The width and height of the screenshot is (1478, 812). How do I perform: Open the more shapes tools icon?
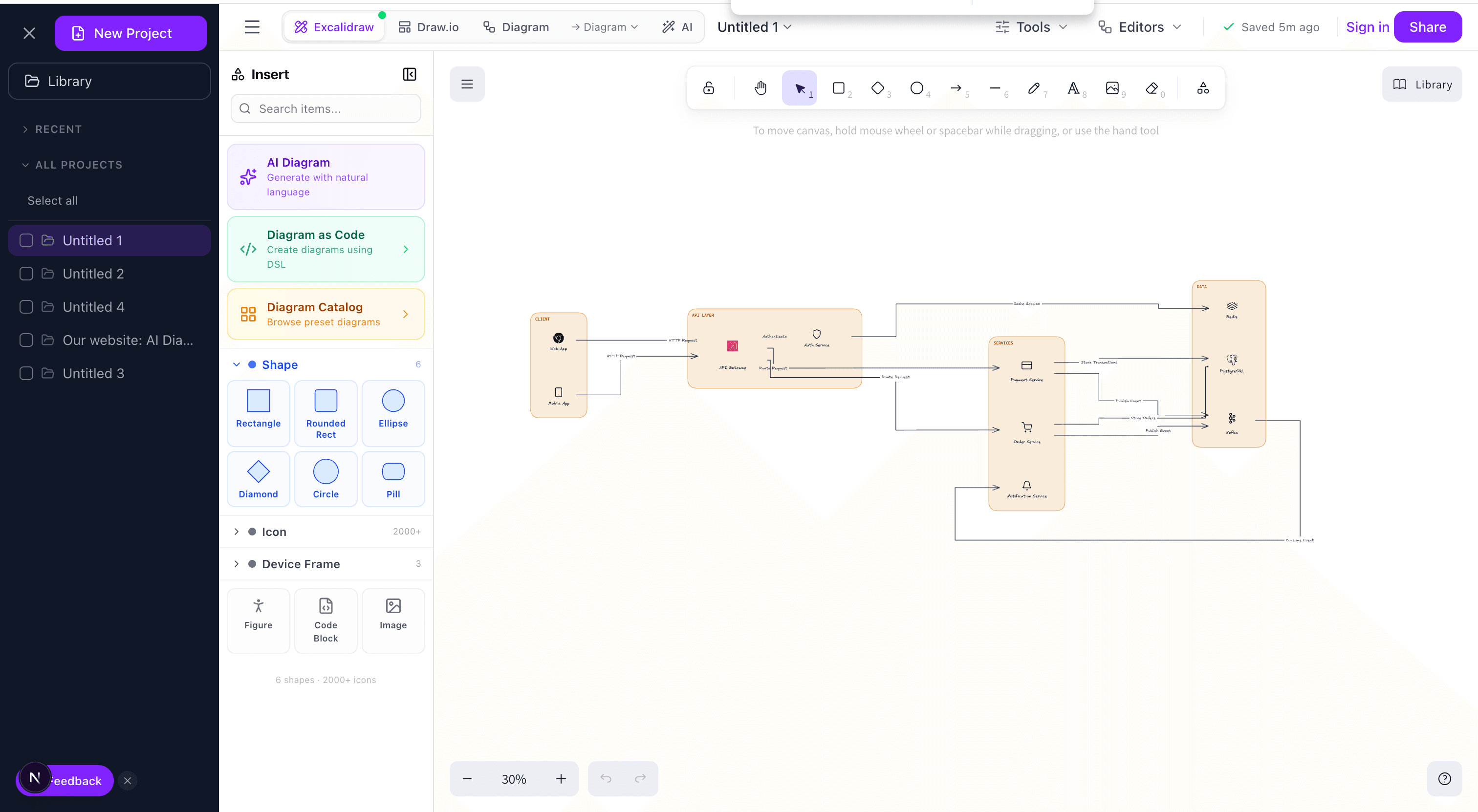click(1203, 88)
